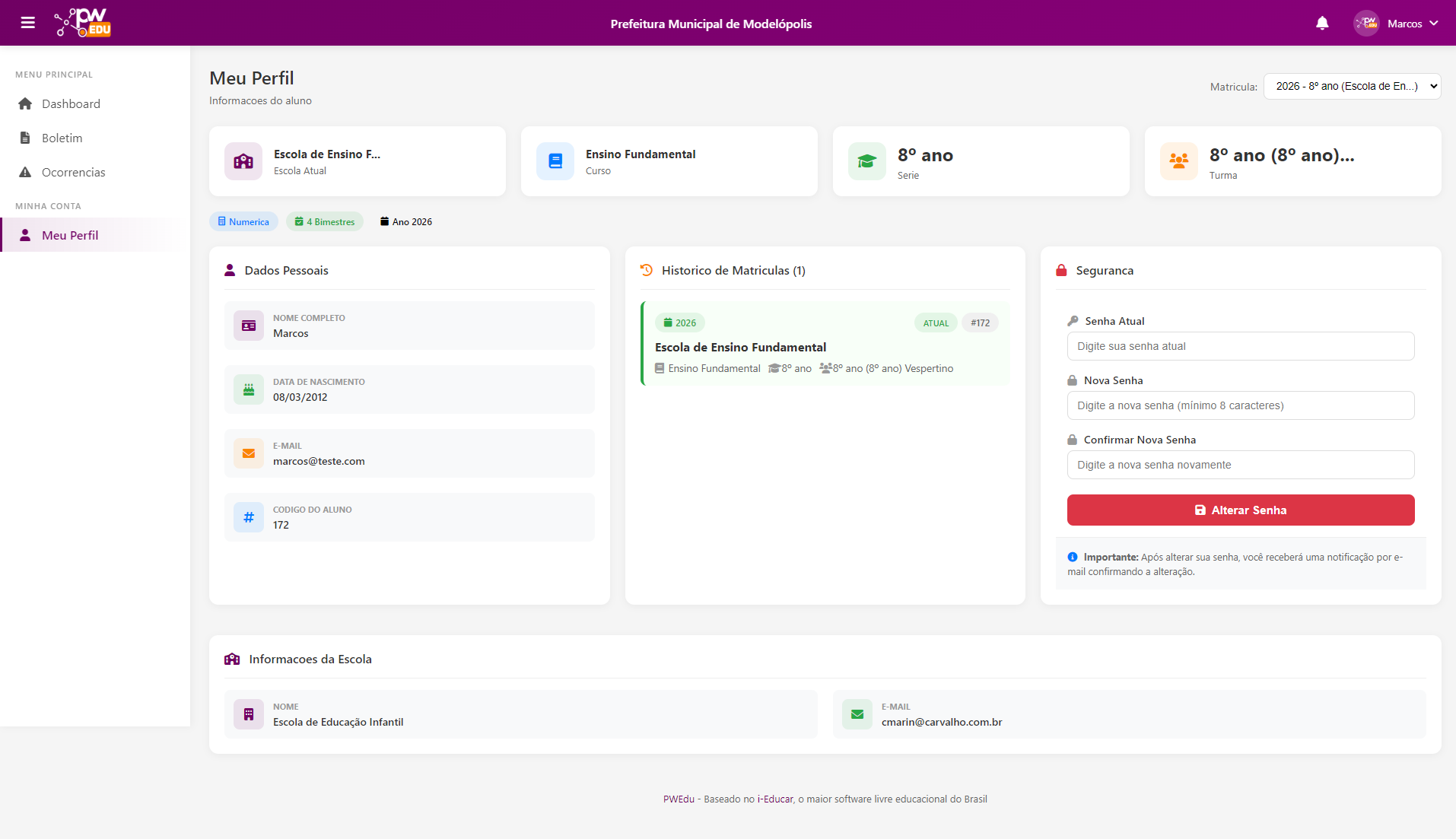Click the orange envelope E-mail icon
1456x839 pixels.
pyautogui.click(x=249, y=453)
